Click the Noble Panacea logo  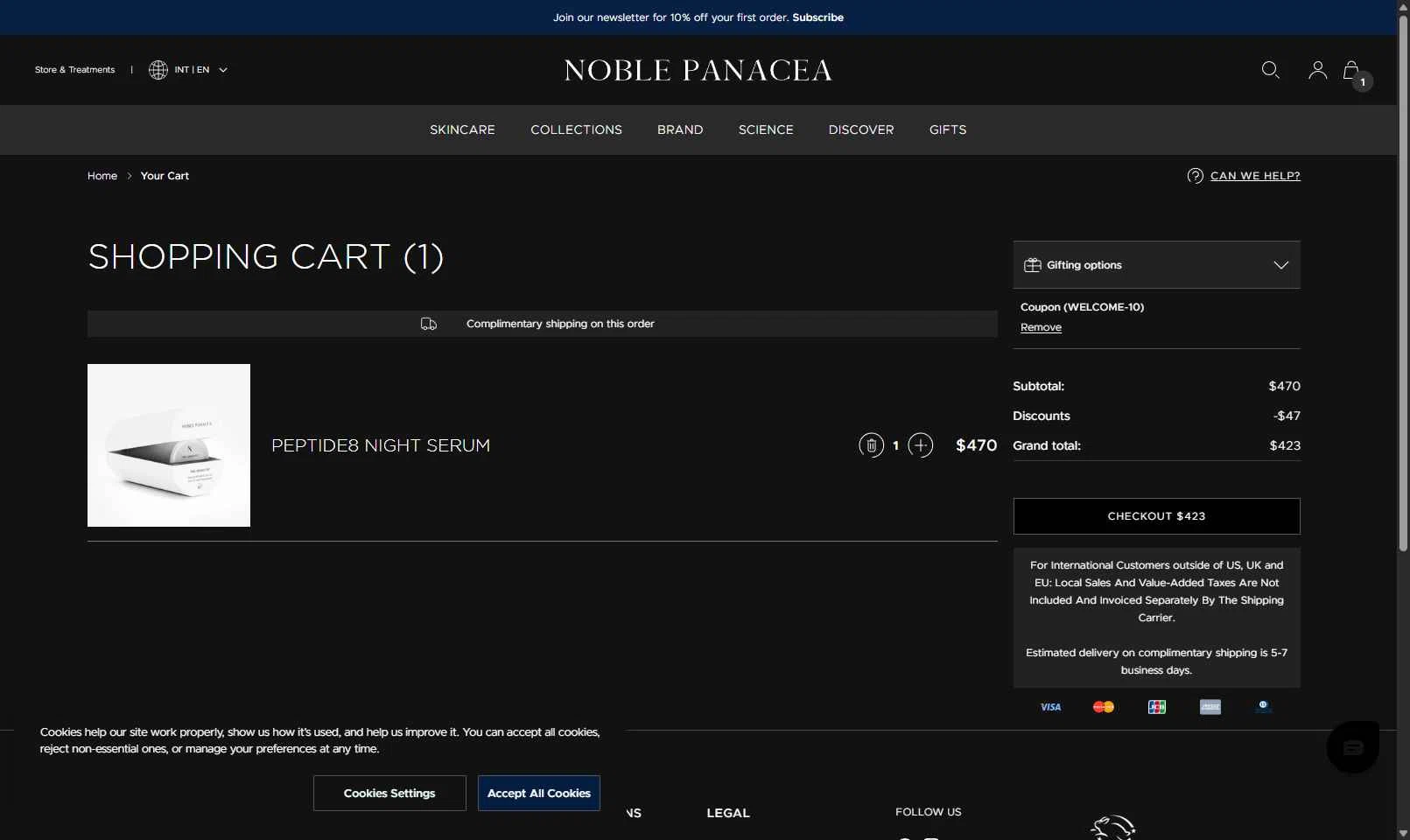tap(698, 70)
